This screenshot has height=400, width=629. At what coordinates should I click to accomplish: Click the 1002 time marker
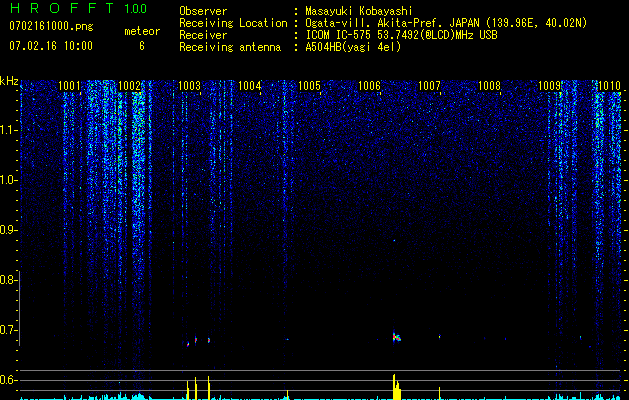point(130,85)
